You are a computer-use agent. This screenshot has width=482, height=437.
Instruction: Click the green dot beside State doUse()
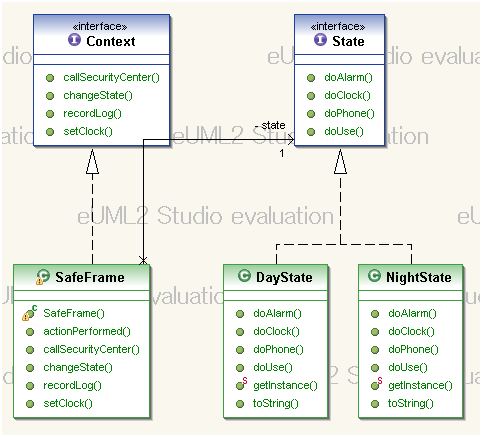(x=311, y=132)
